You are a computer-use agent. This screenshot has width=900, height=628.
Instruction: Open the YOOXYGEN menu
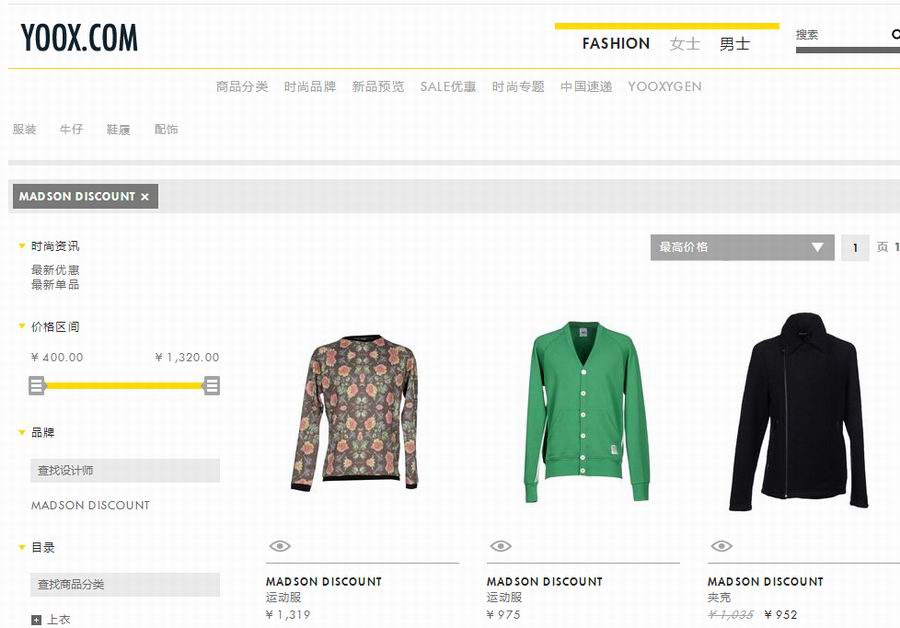[x=664, y=87]
